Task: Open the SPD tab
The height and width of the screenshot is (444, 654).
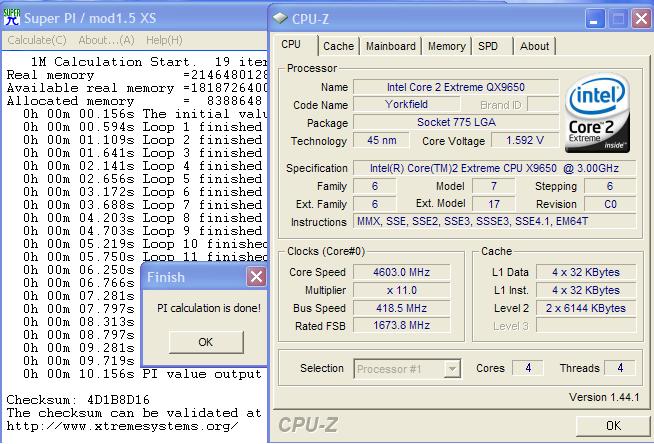Action: (x=488, y=46)
